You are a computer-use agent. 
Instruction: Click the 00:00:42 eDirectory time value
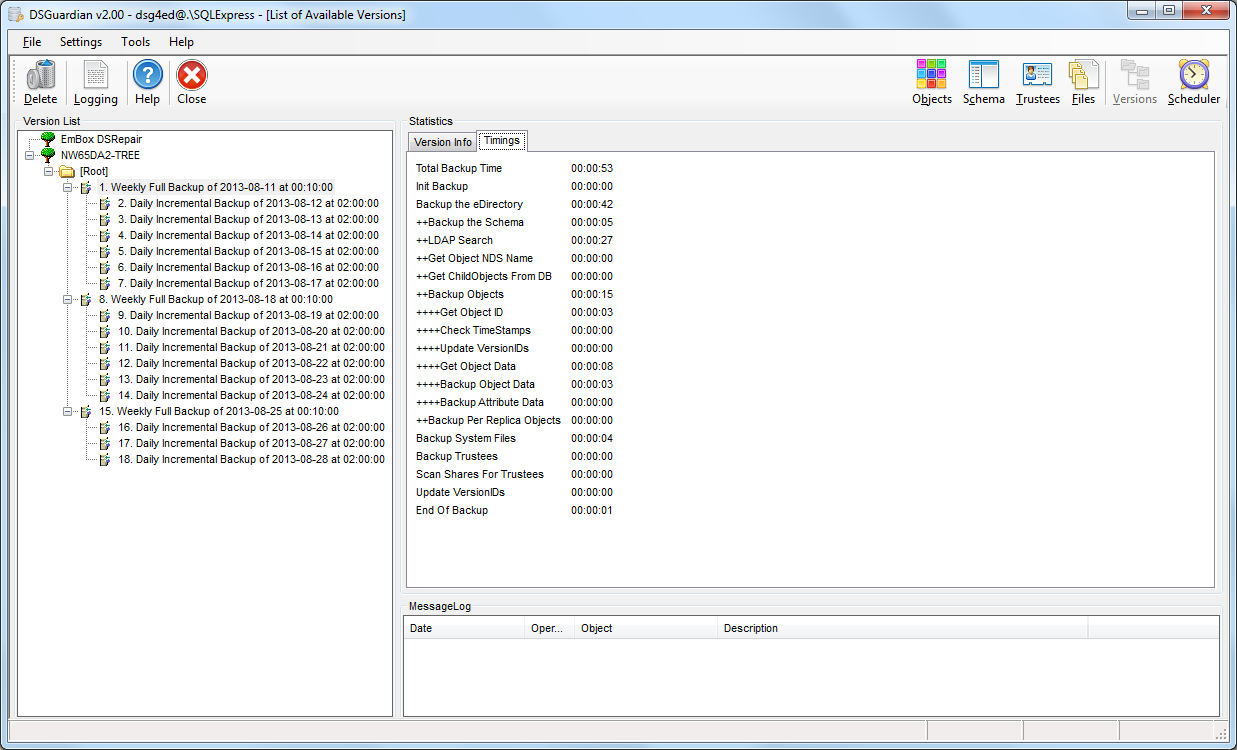click(592, 204)
